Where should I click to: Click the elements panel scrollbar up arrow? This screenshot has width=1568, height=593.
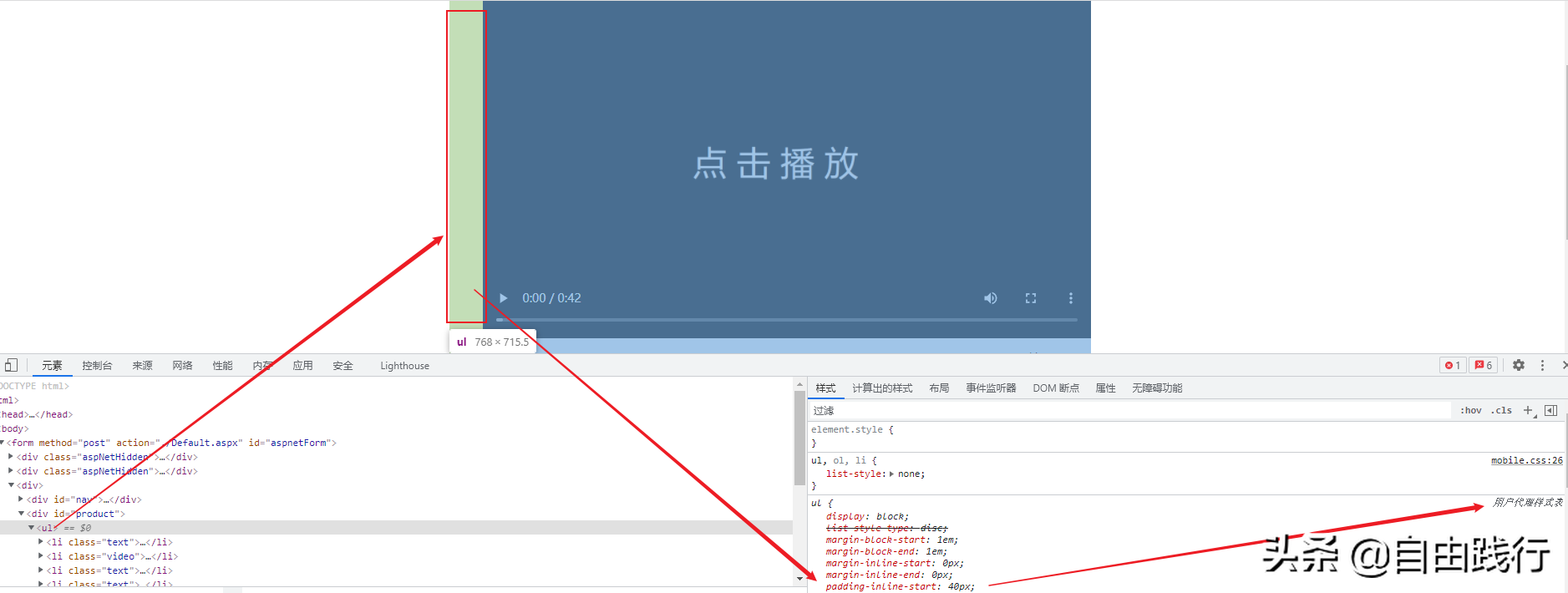(x=799, y=385)
